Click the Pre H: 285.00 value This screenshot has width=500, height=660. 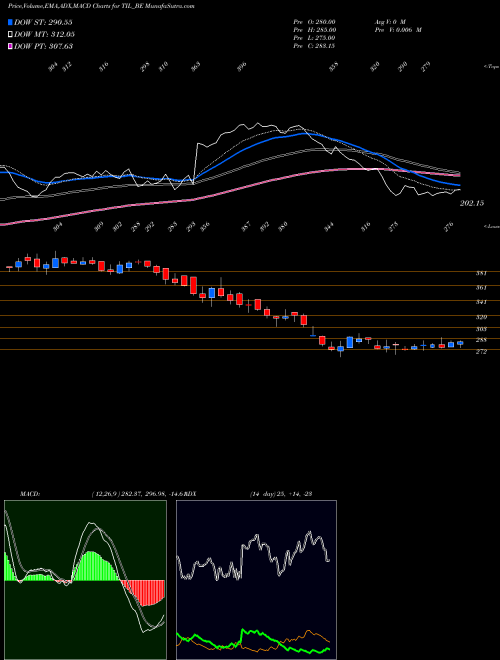314,30
